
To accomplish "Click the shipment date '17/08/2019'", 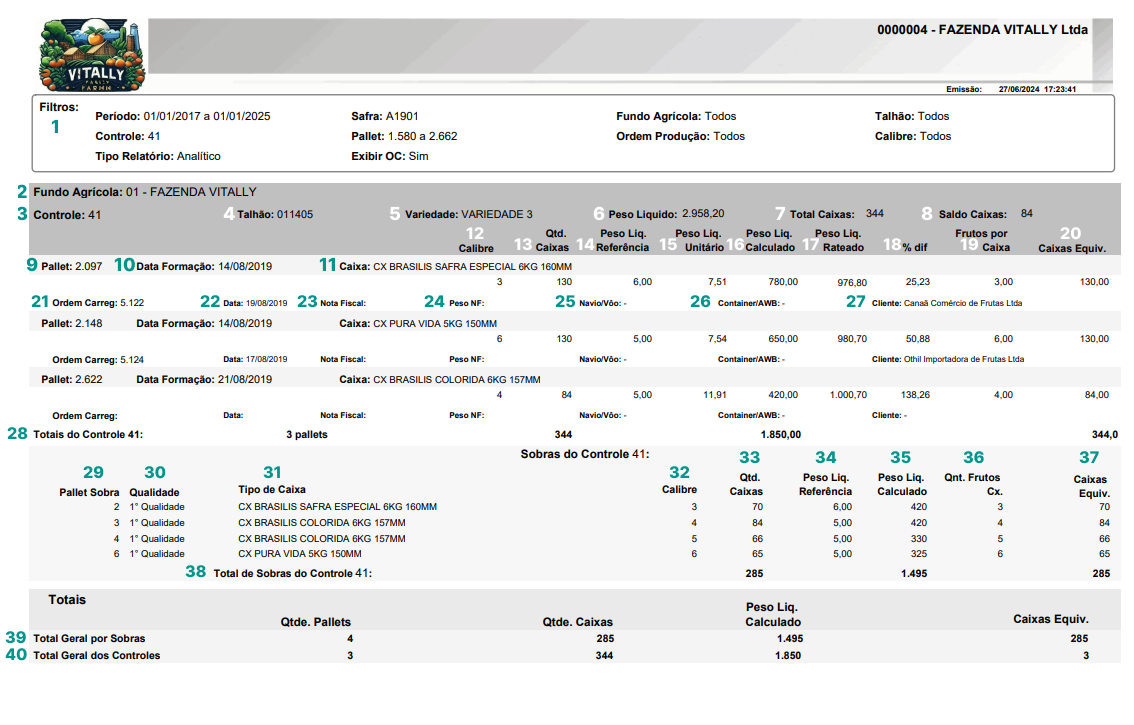I will pyautogui.click(x=266, y=360).
